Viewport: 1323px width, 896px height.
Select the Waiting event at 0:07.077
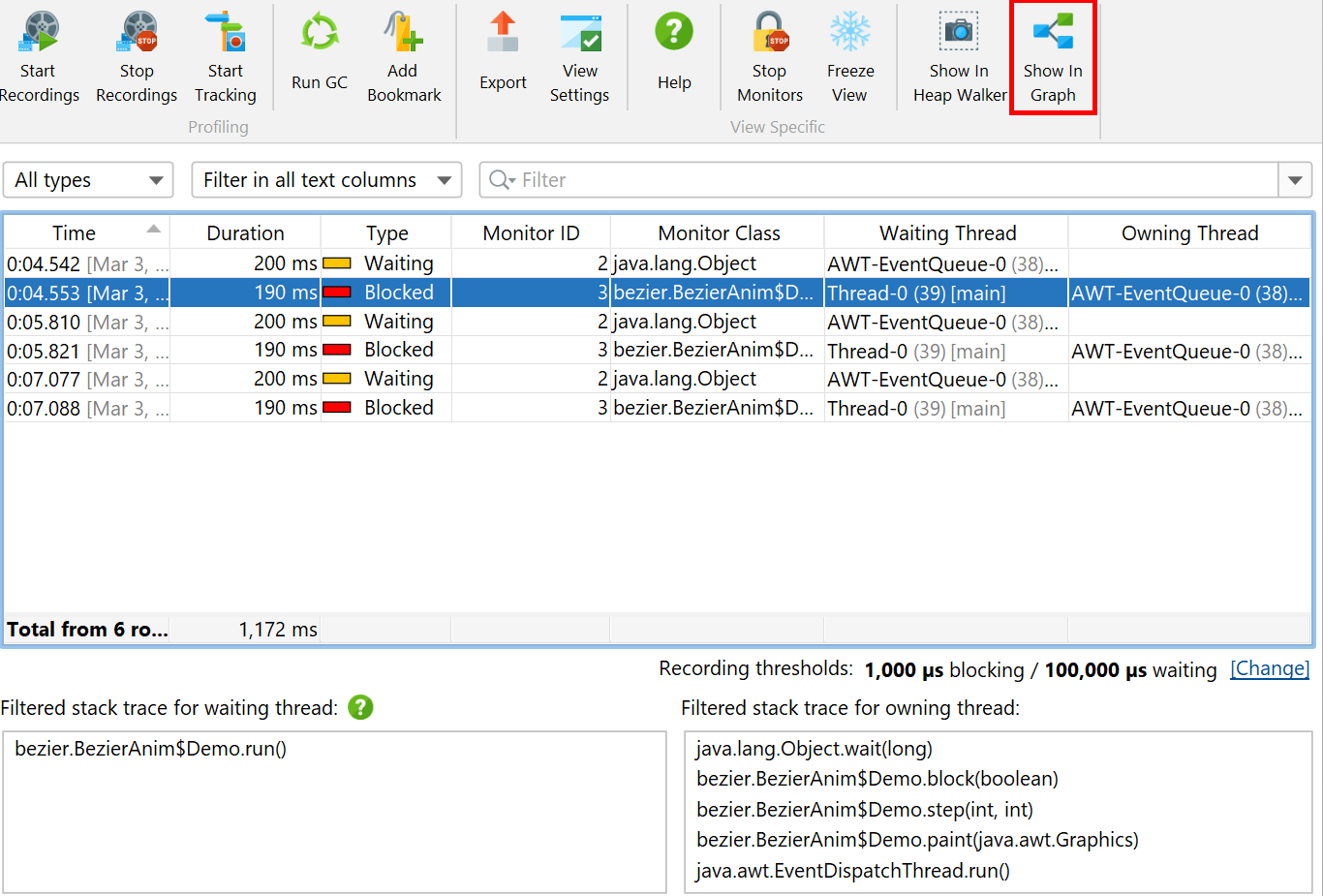pyautogui.click(x=658, y=379)
